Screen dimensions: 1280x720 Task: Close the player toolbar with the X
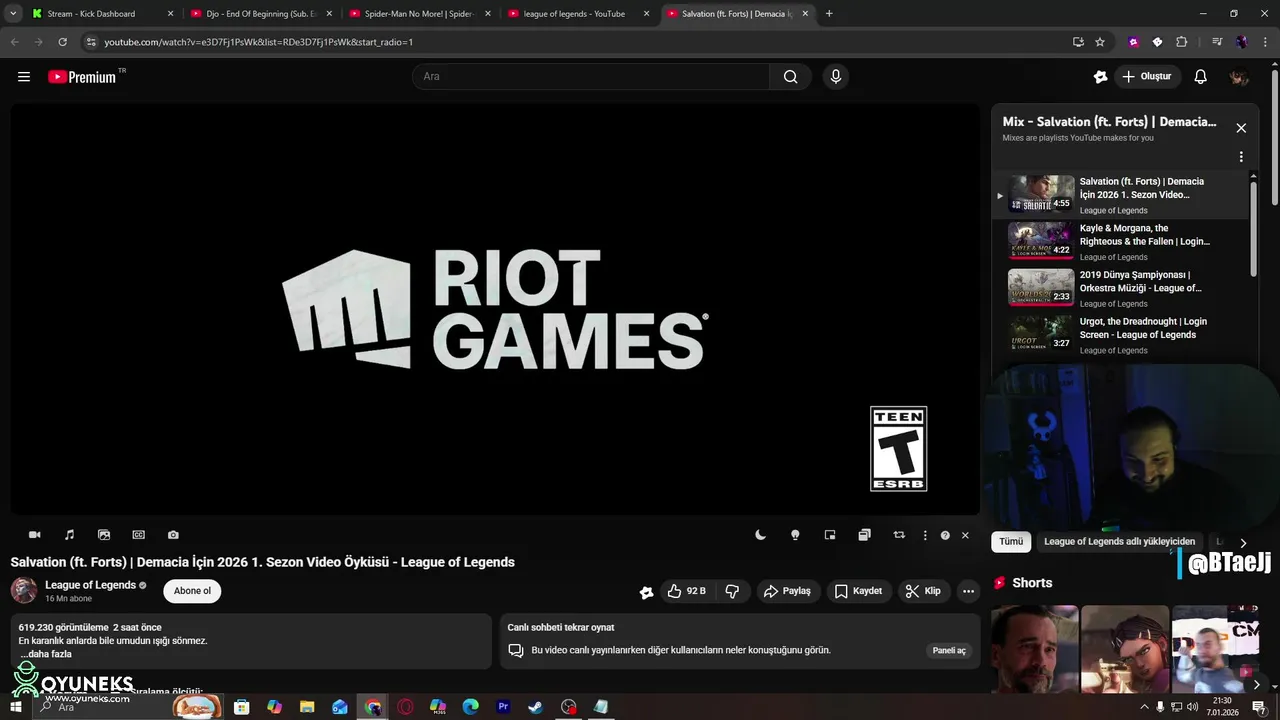click(965, 535)
